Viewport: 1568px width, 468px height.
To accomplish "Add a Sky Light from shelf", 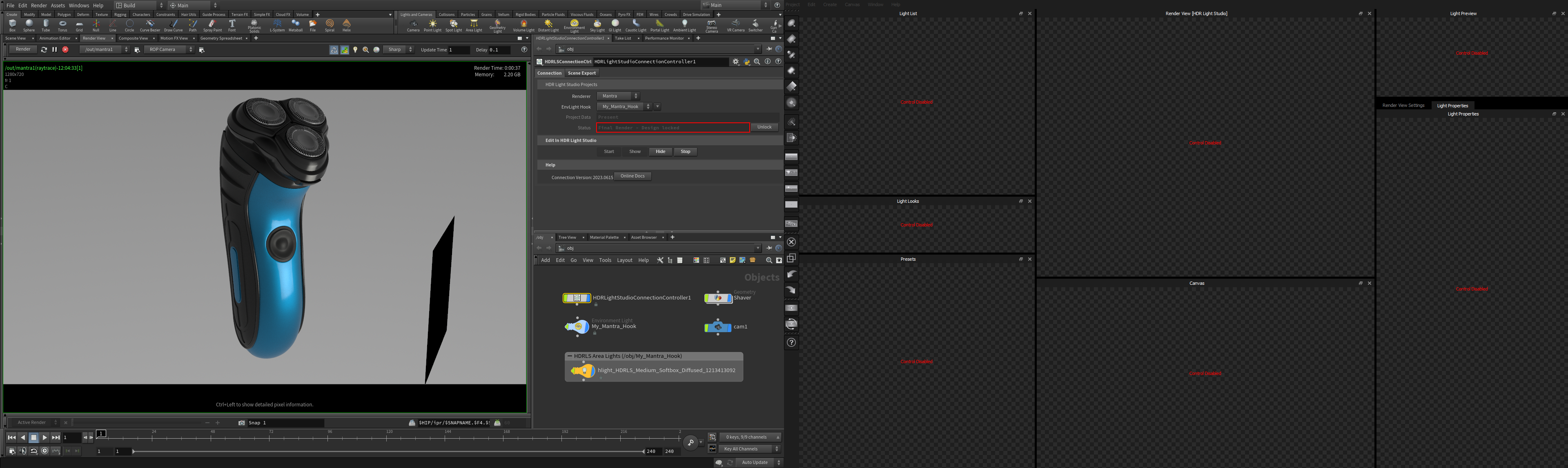I will click(597, 26).
